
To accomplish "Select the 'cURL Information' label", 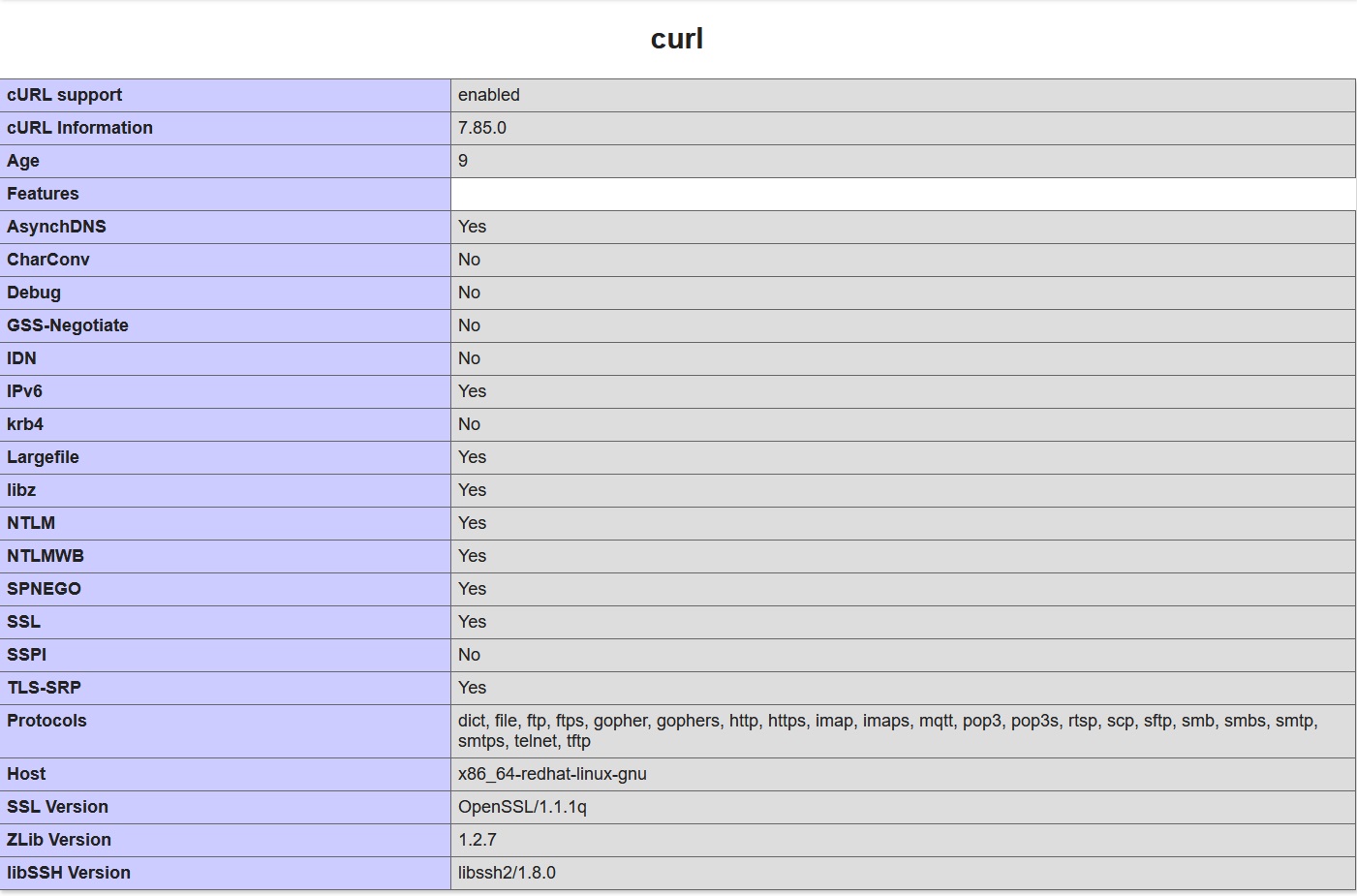I will click(79, 128).
